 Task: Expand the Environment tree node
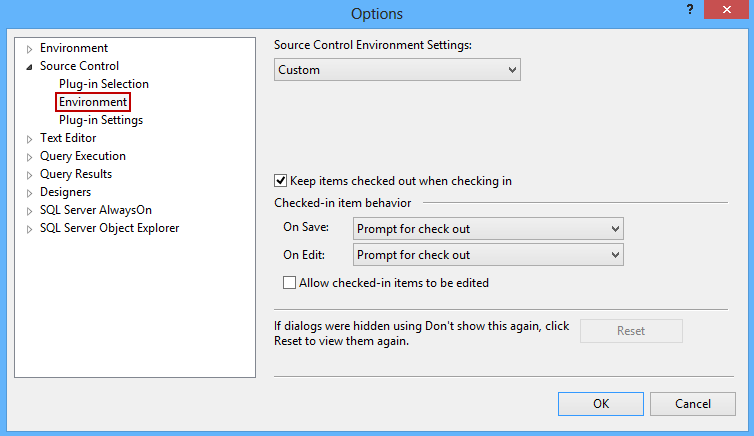29,48
